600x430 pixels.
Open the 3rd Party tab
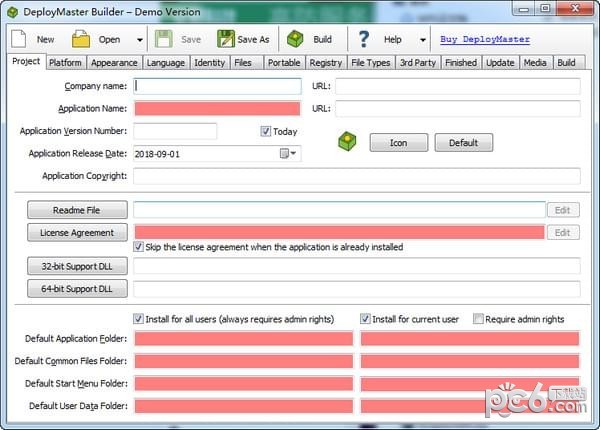(x=418, y=63)
